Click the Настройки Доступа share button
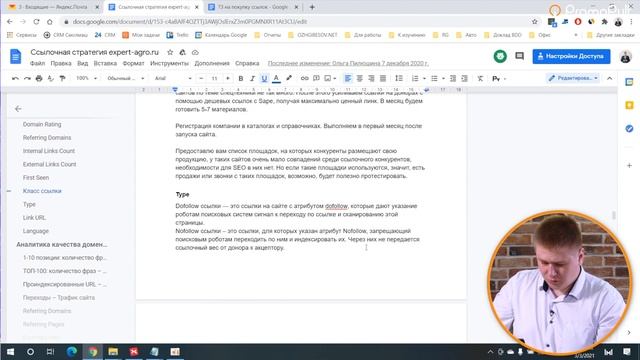 (x=571, y=56)
